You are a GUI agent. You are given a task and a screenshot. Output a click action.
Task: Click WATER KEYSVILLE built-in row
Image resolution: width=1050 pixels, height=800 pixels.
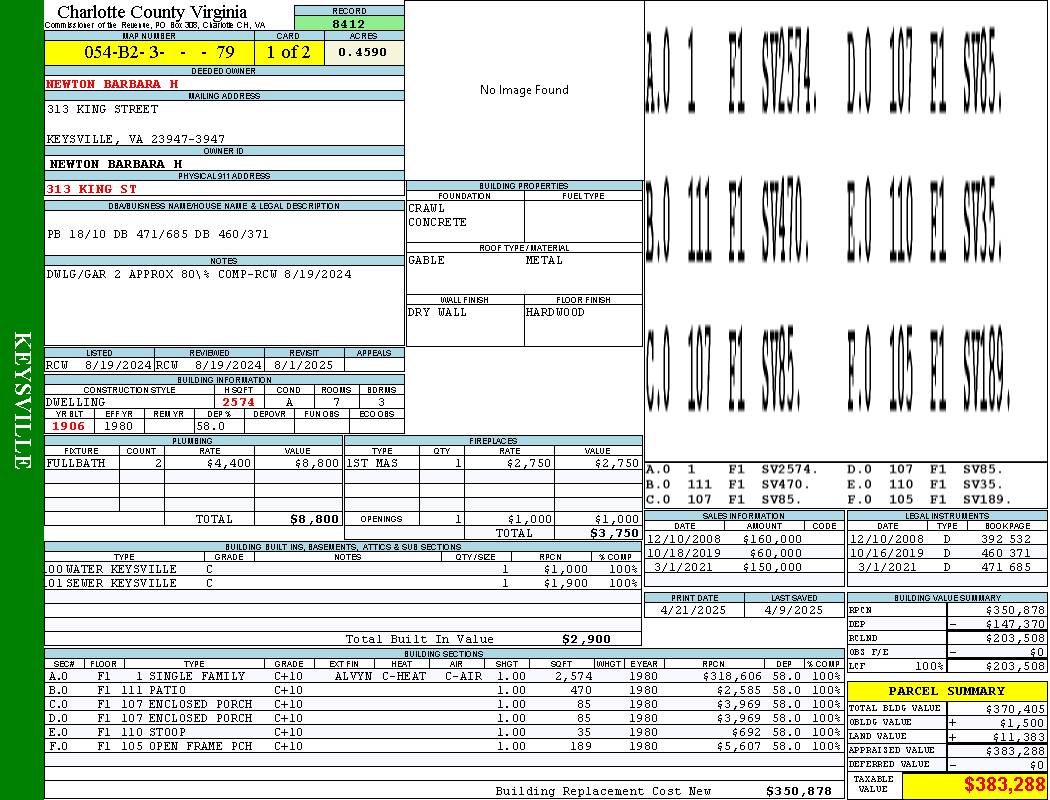point(342,569)
